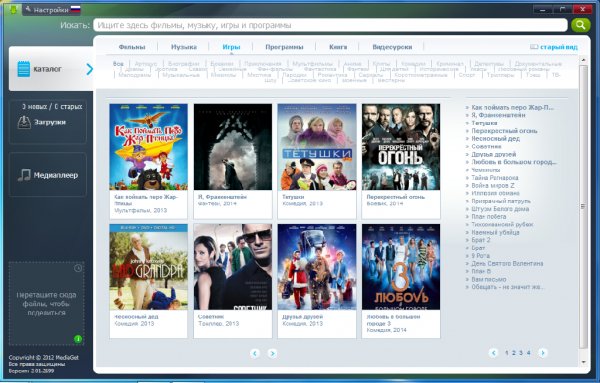The height and width of the screenshot is (383, 600).
Task: Click the left arrow beside page numbers
Action: pos(493,353)
